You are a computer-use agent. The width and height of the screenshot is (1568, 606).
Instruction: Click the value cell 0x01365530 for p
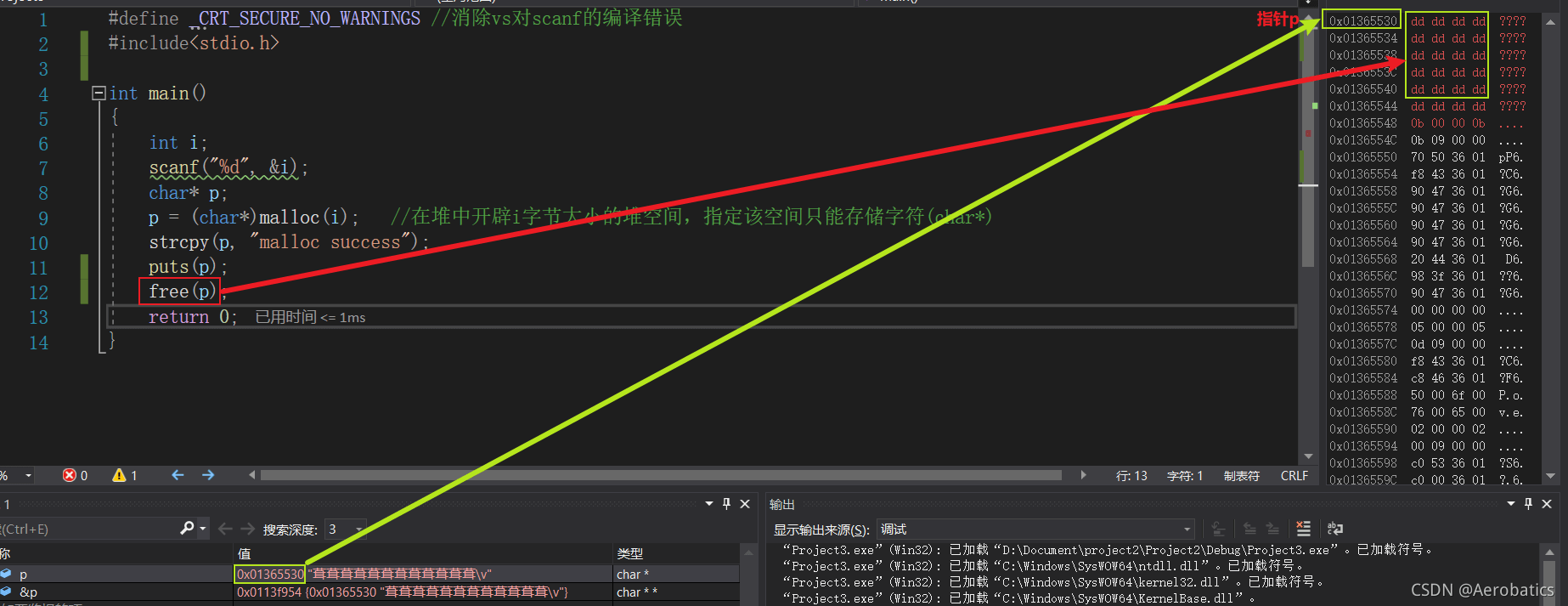[x=270, y=574]
